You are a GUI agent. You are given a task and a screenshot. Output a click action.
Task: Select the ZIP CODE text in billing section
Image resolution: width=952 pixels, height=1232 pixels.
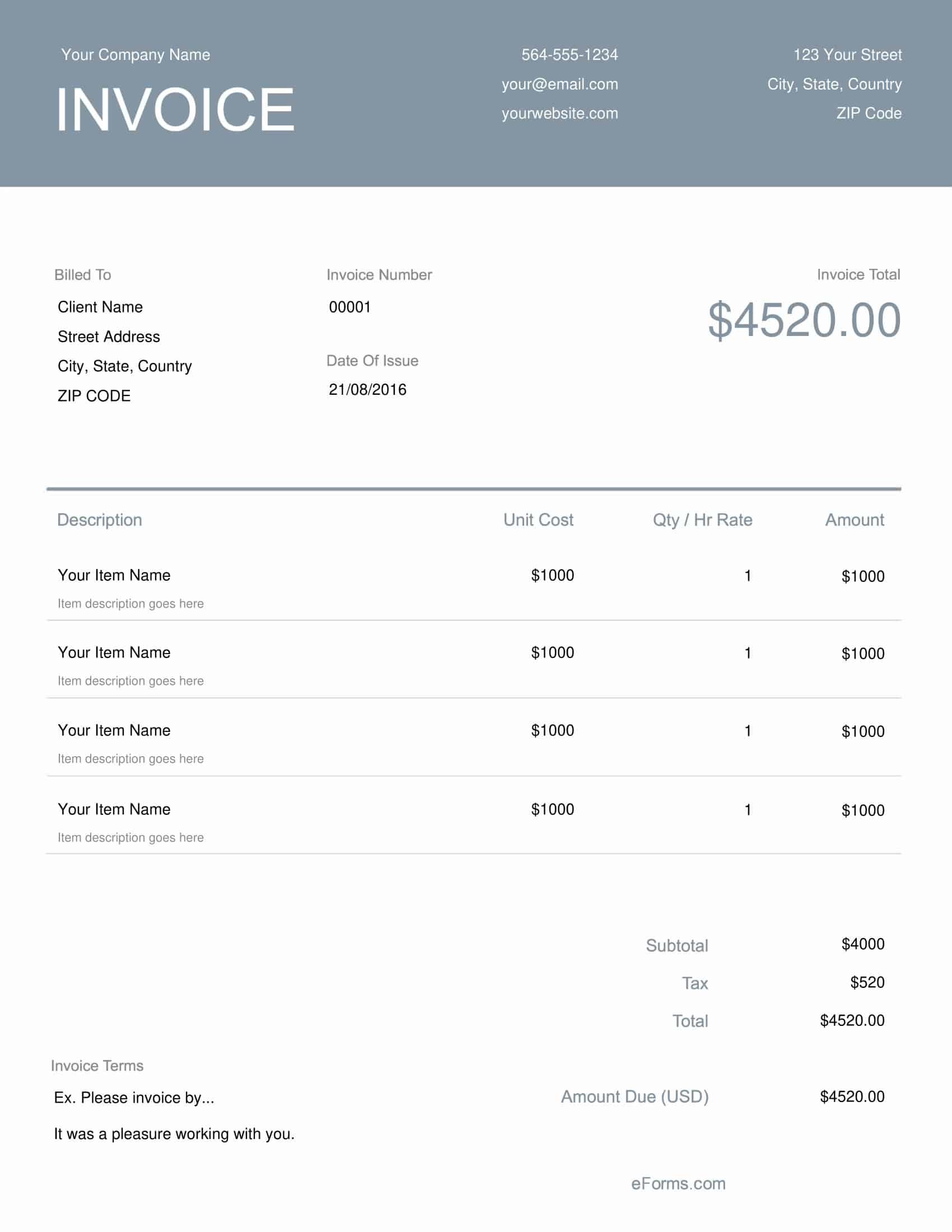93,395
